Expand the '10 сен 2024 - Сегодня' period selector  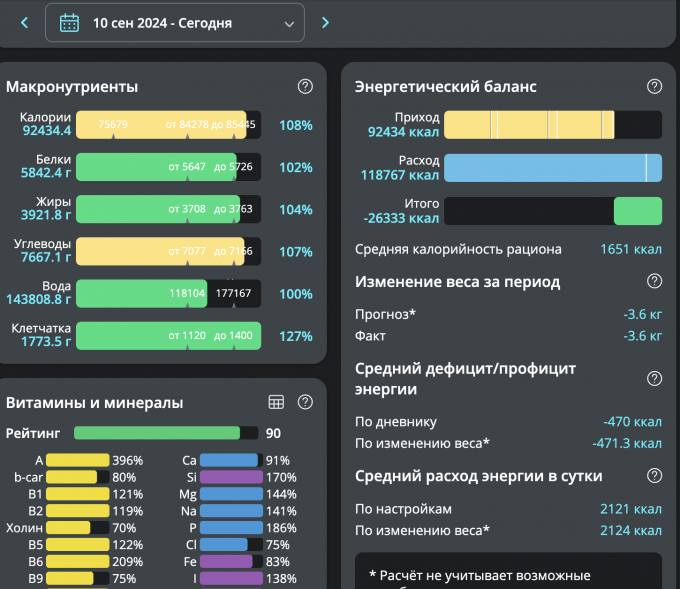point(175,22)
